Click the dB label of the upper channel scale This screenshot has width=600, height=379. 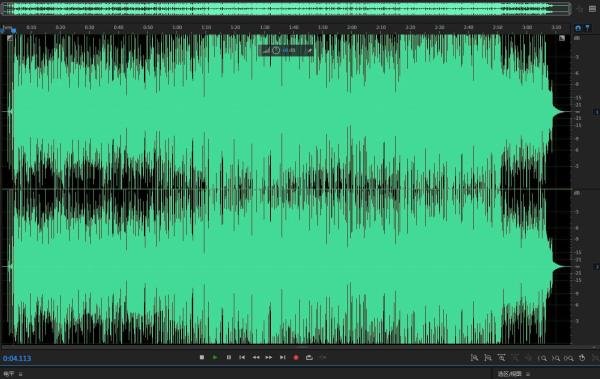point(577,38)
